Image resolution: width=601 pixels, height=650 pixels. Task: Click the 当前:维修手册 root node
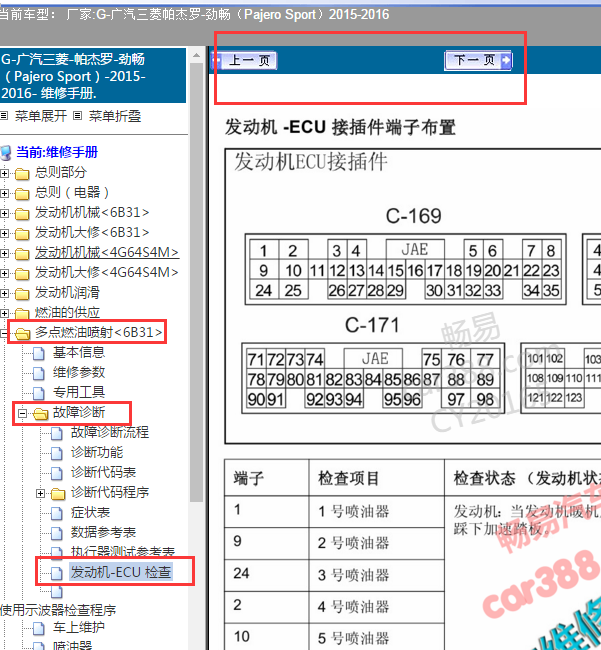click(x=57, y=152)
